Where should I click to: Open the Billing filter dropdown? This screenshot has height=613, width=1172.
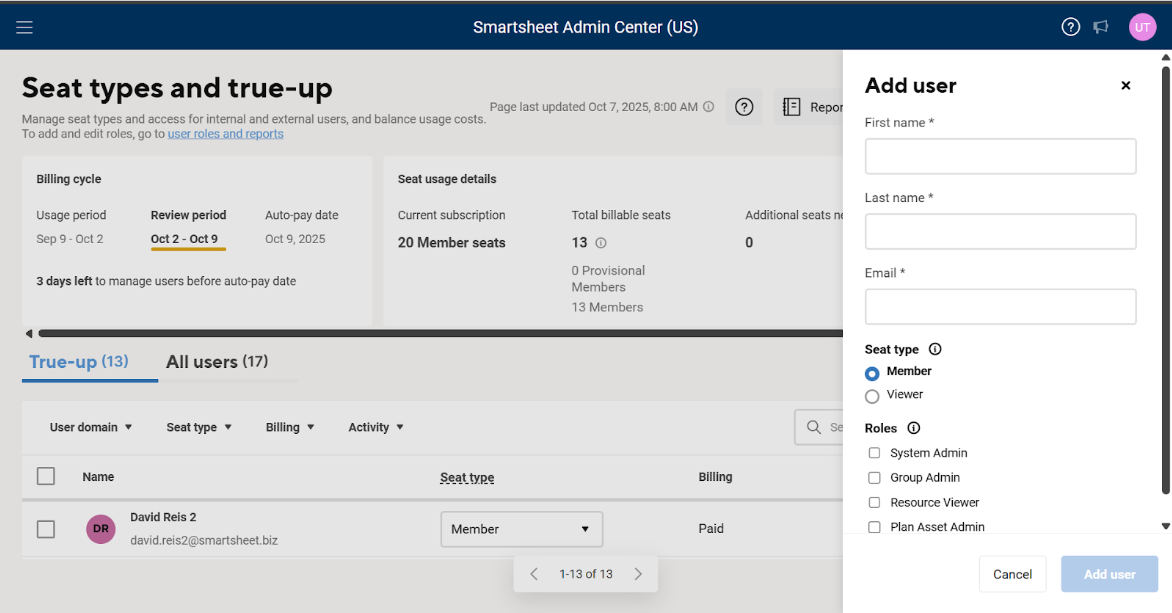[289, 427]
